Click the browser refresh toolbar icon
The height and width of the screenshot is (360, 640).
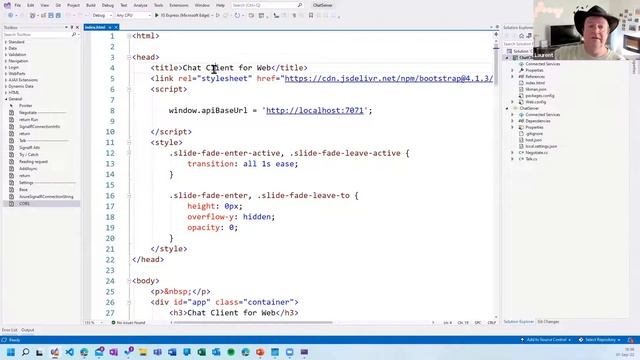pyautogui.click(x=237, y=15)
